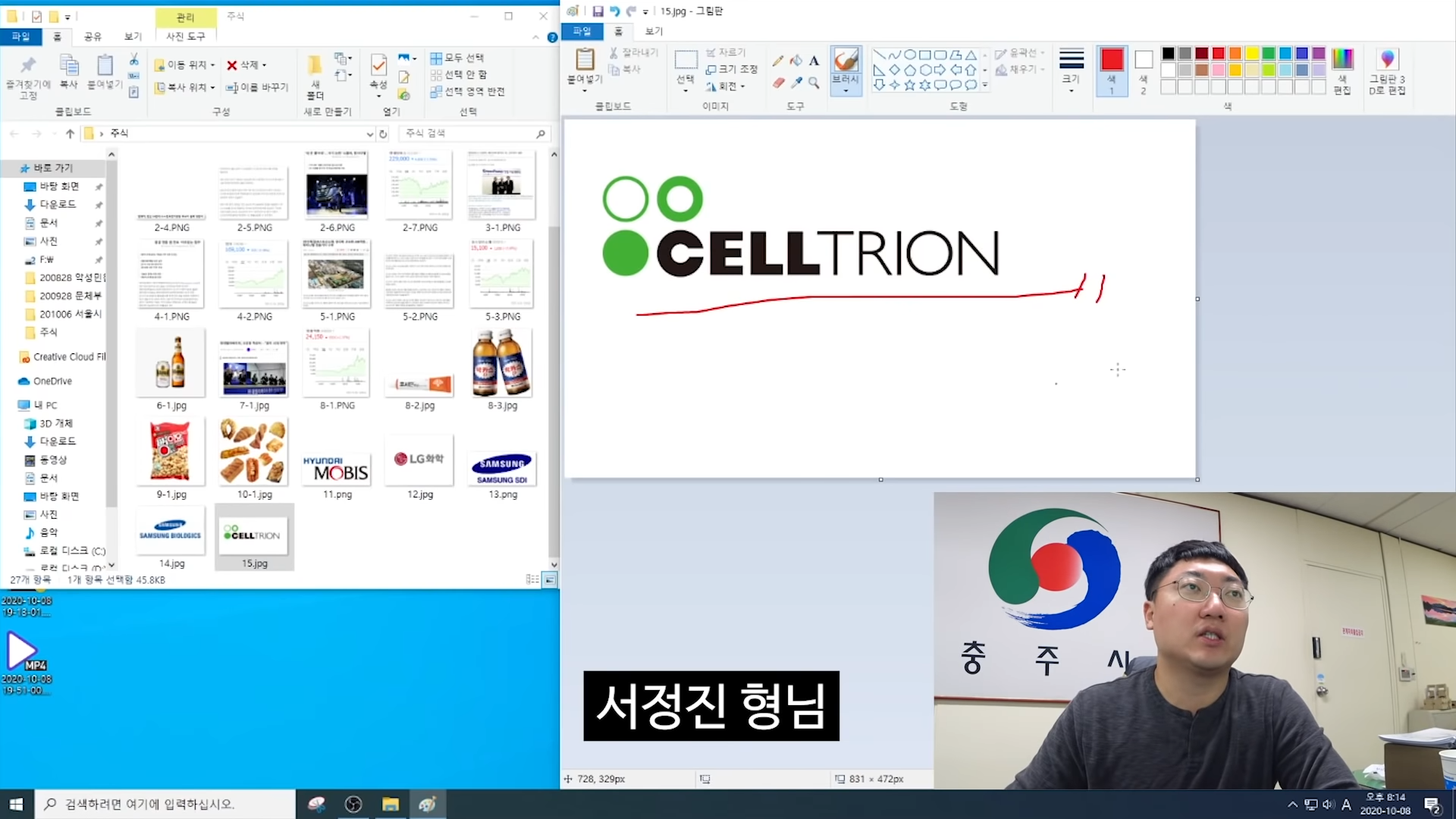Open the Delete (삭제) dropdown arrow
1456x819 pixels.
[x=264, y=65]
